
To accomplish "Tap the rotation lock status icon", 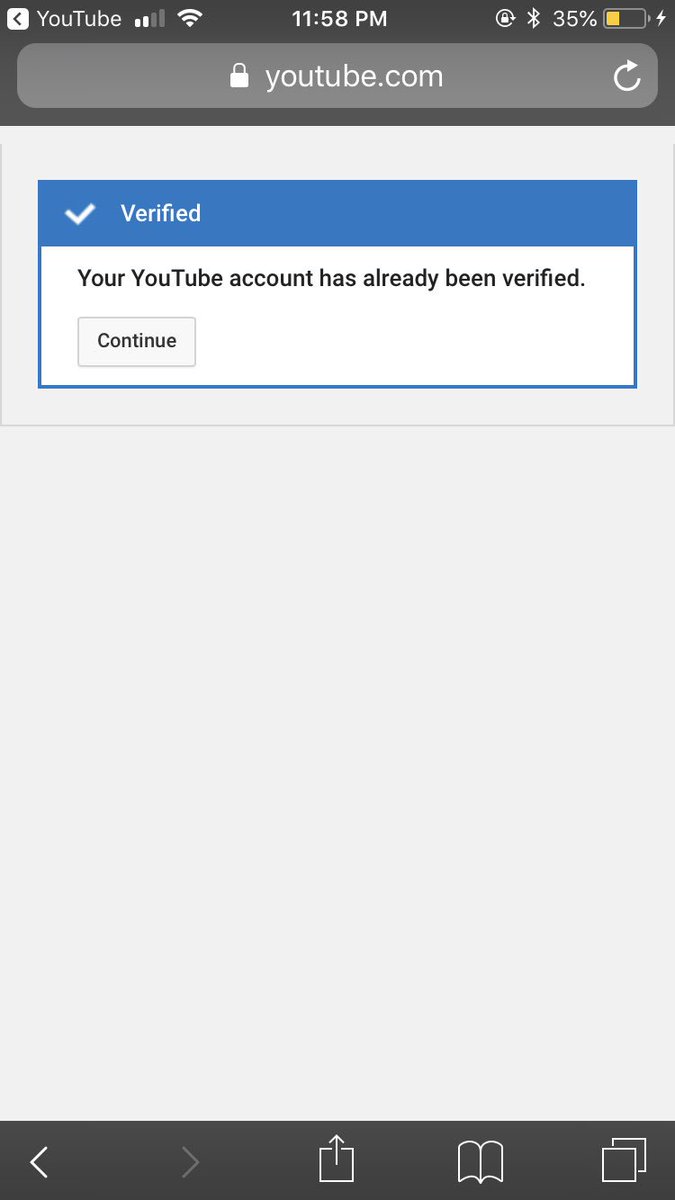I will [x=507, y=18].
